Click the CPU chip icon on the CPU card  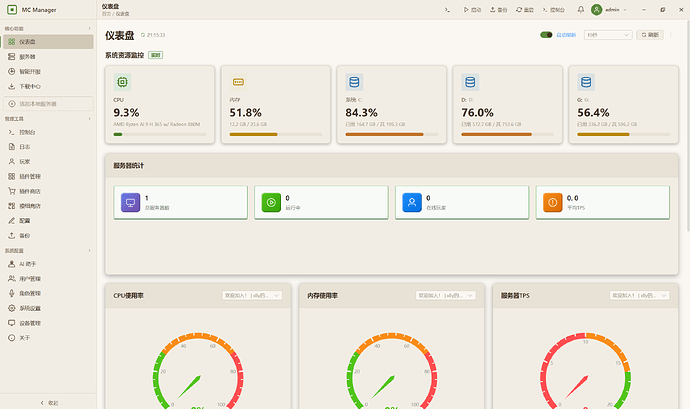122,82
